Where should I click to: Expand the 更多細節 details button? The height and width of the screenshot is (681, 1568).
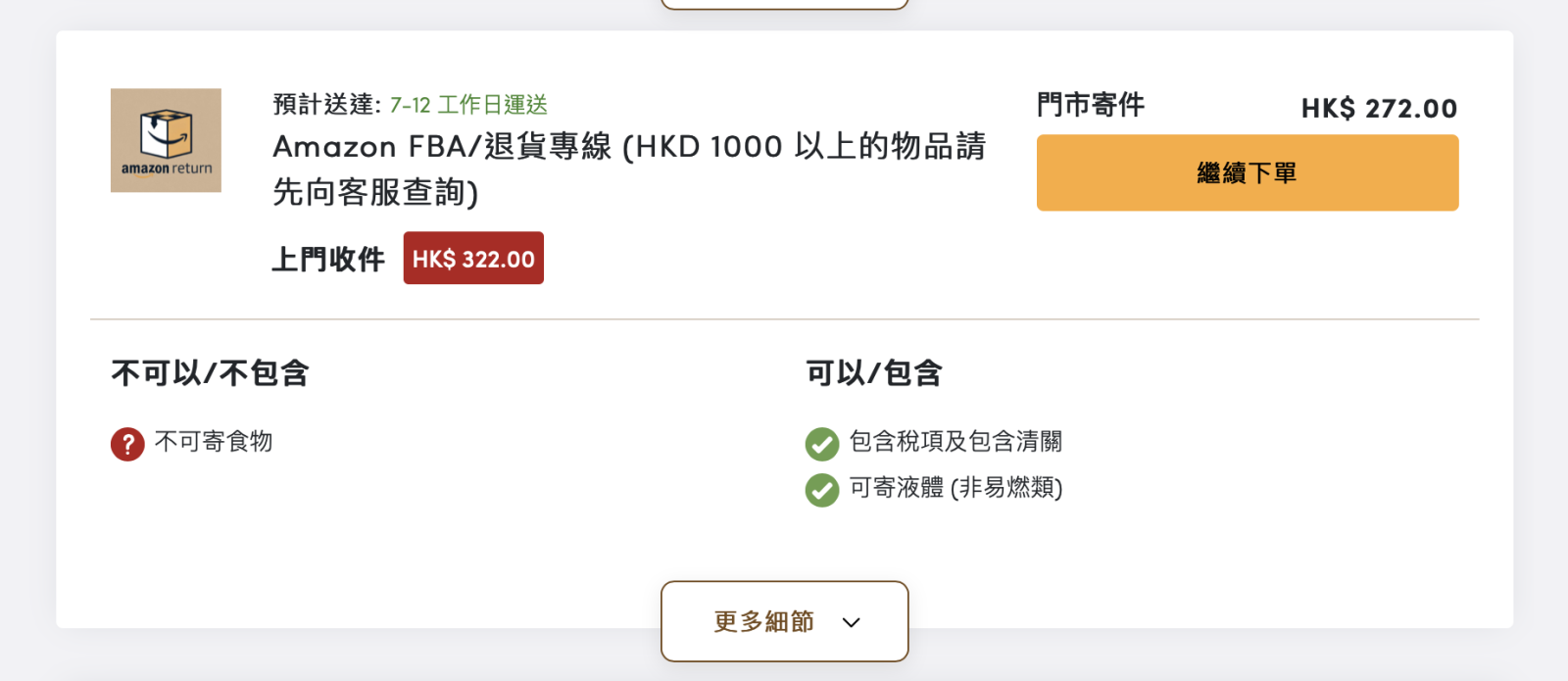[x=785, y=621]
